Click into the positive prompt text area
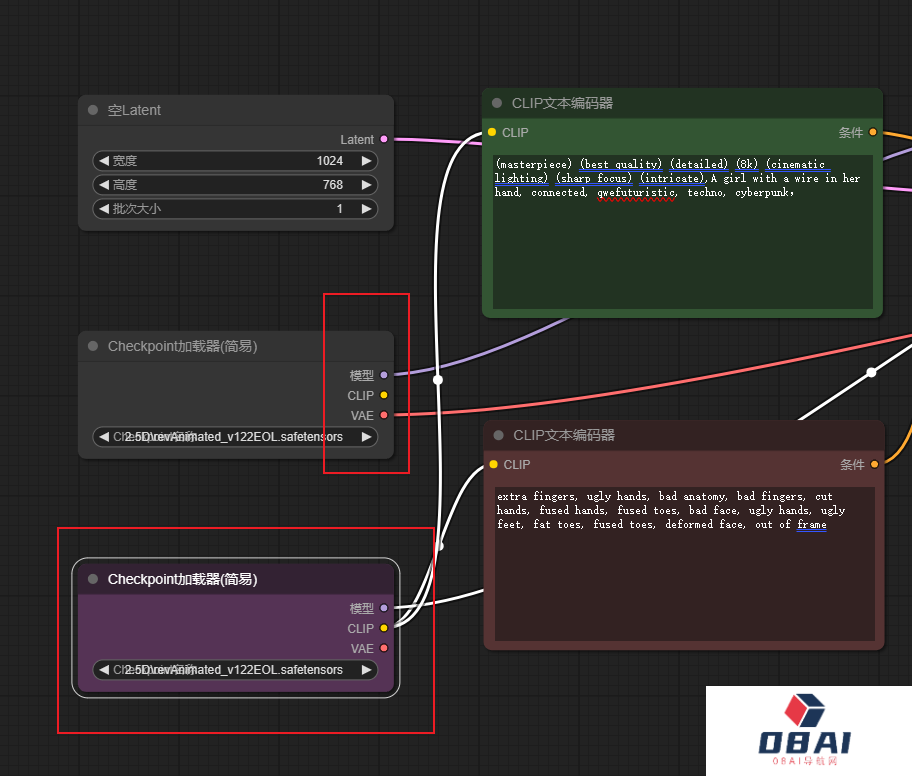 [x=683, y=250]
